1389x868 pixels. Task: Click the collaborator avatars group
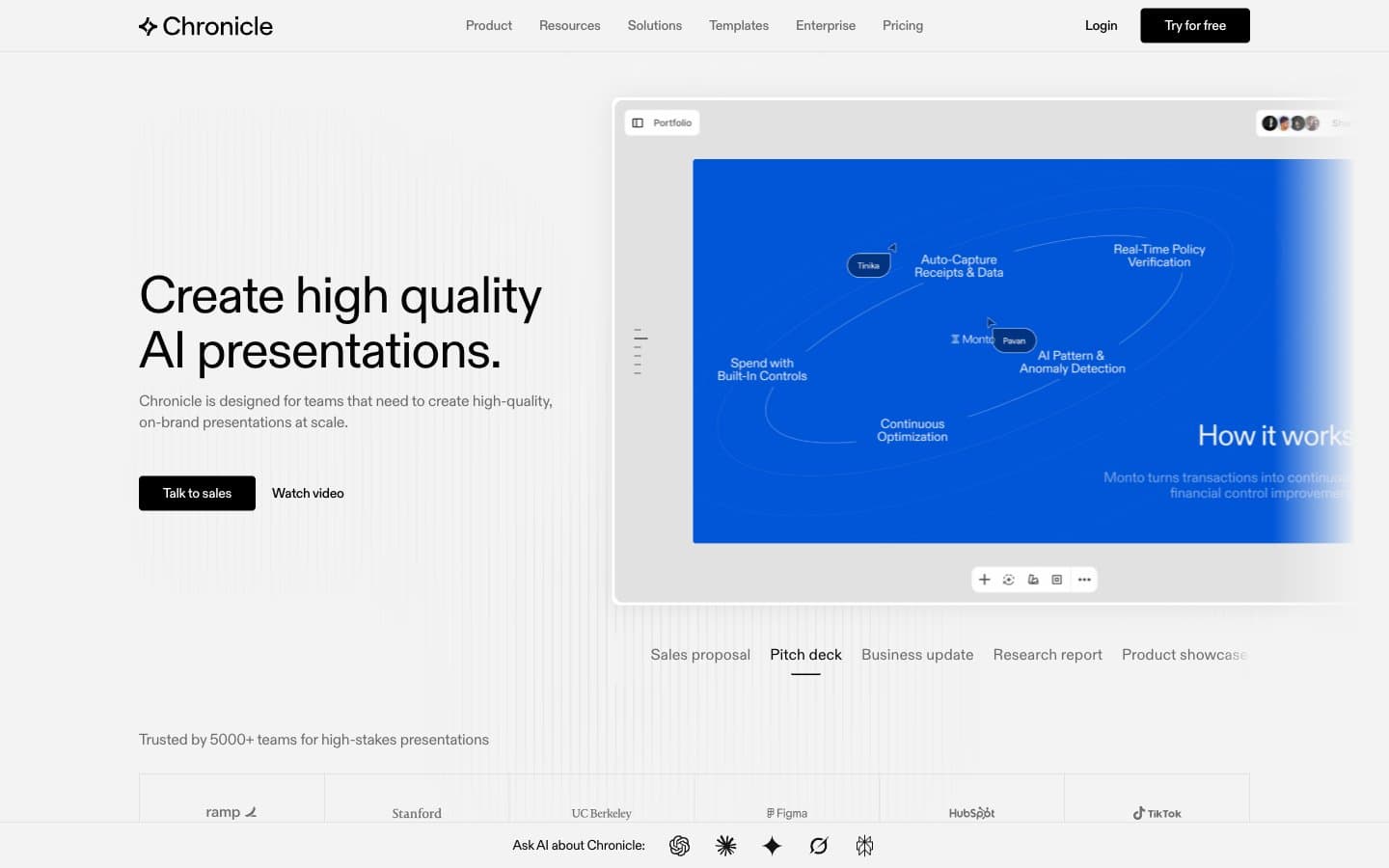1291,122
